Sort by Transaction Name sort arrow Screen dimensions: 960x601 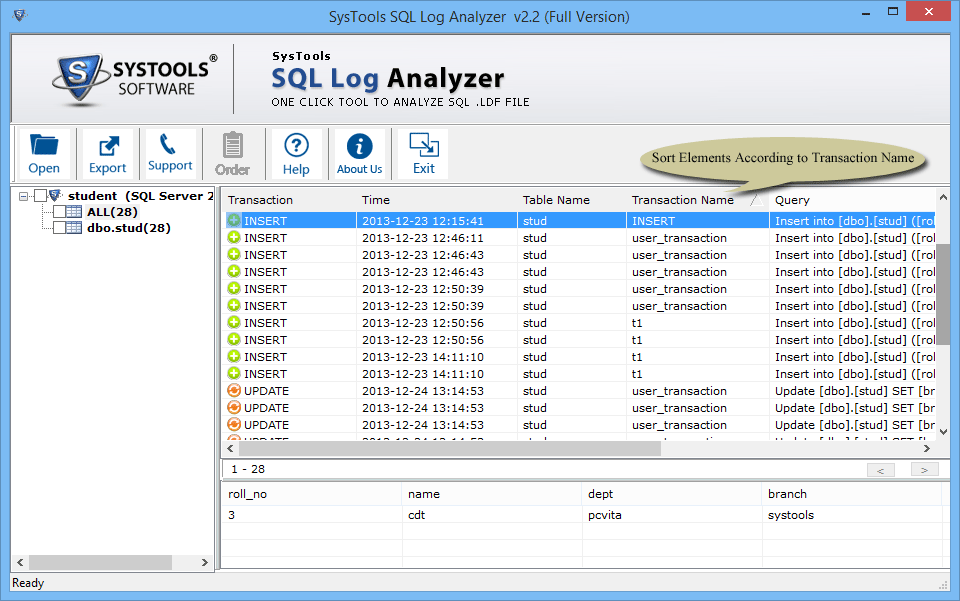pyautogui.click(x=757, y=200)
